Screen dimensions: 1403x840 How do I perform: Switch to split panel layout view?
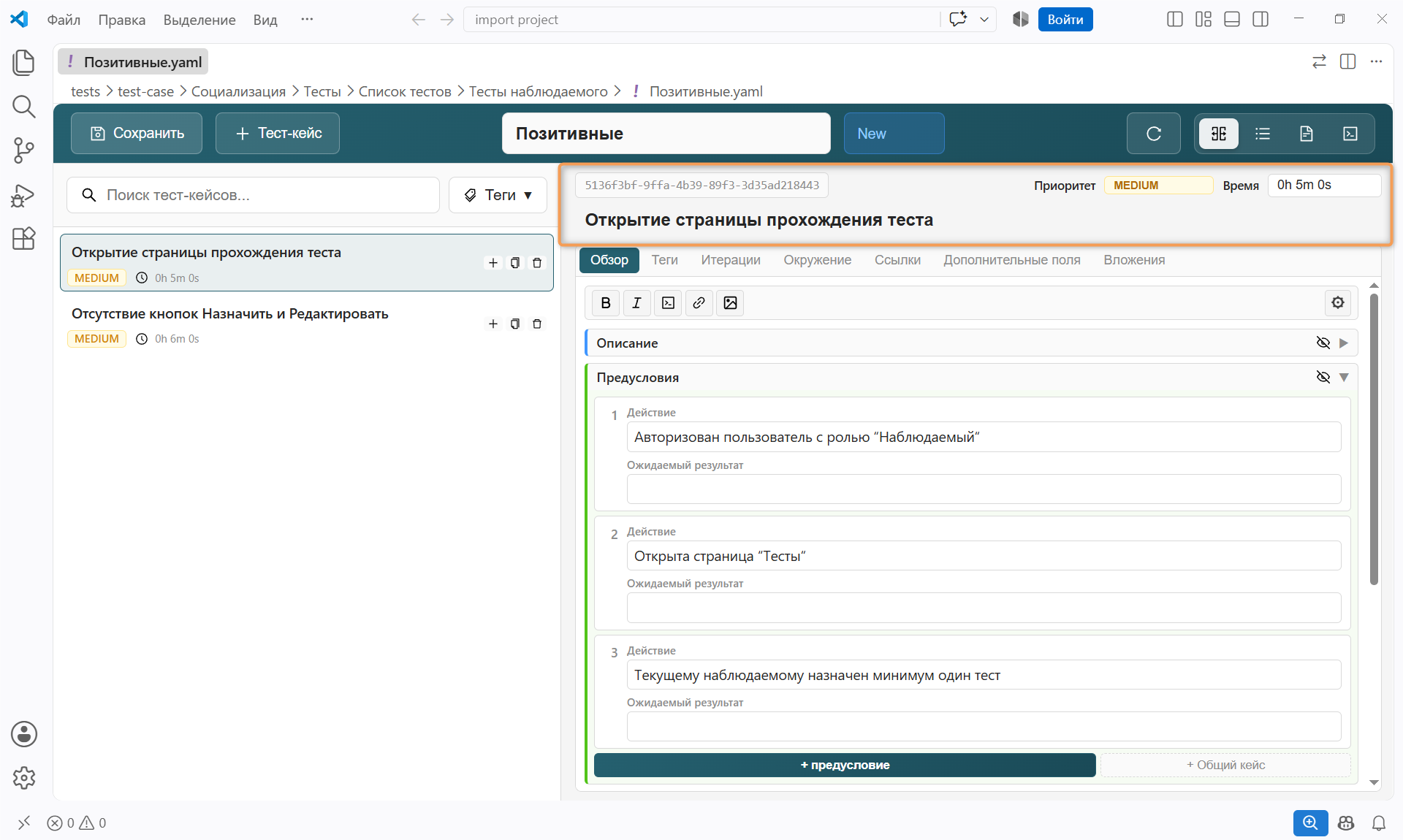[1218, 134]
